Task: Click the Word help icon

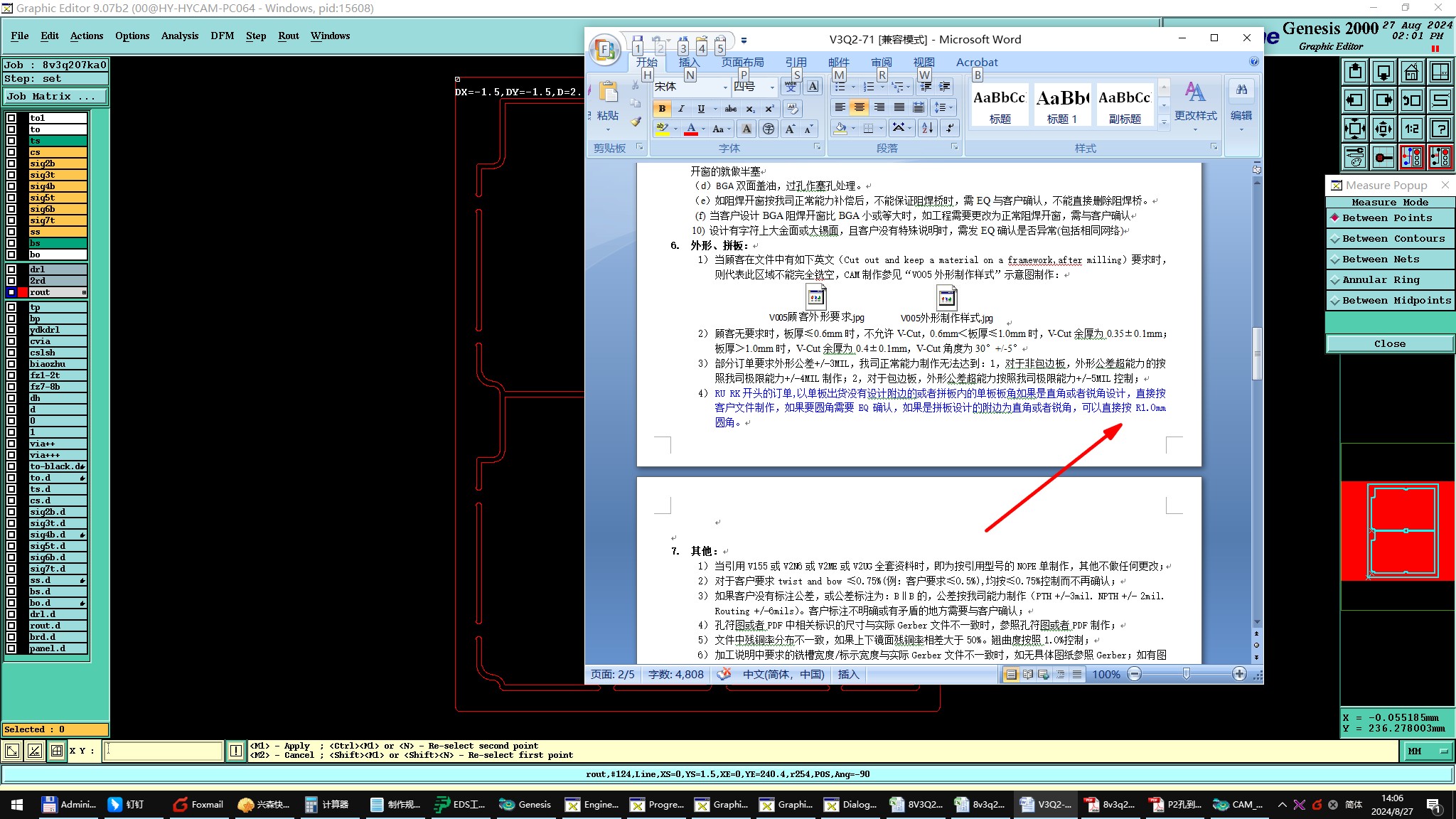Action: click(x=1254, y=62)
